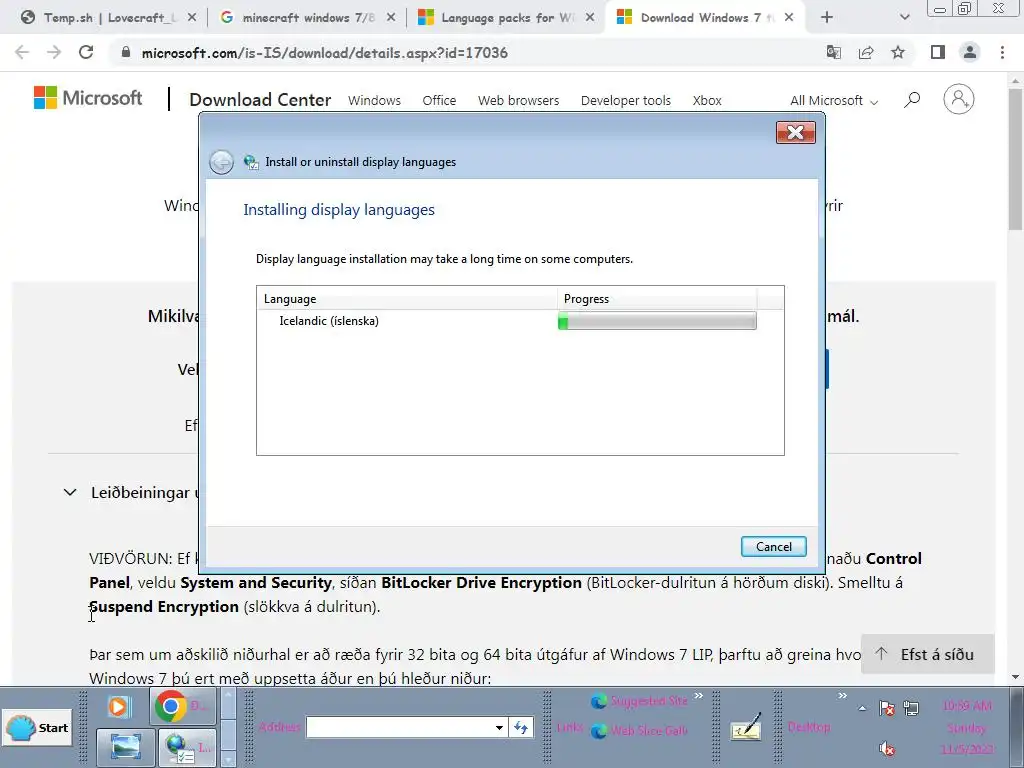Open the Suggested Sites link

click(x=639, y=701)
